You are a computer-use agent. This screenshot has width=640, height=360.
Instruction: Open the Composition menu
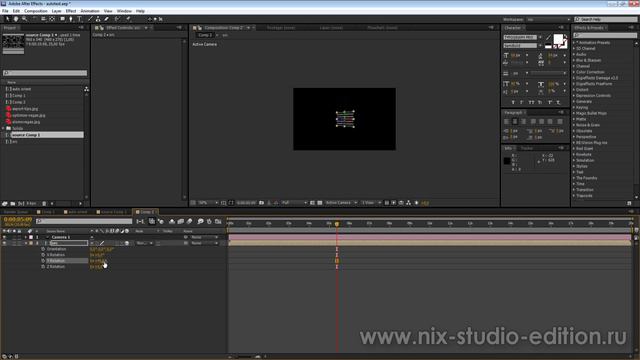tap(36, 11)
